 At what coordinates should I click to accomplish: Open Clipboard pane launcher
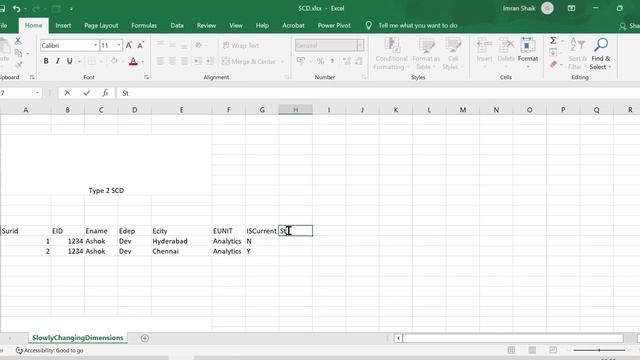[x=32, y=77]
